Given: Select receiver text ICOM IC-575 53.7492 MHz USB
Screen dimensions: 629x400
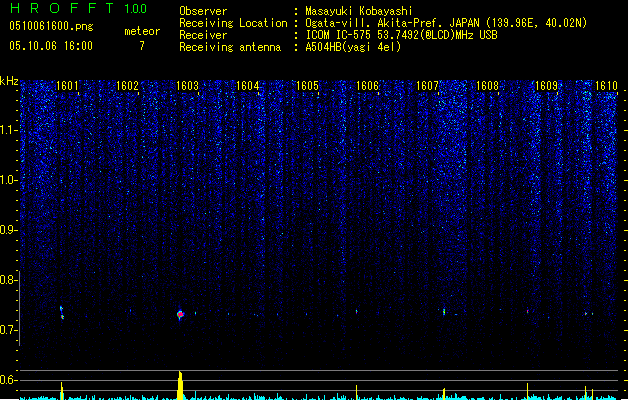Looking at the screenshot, I should [x=402, y=35].
